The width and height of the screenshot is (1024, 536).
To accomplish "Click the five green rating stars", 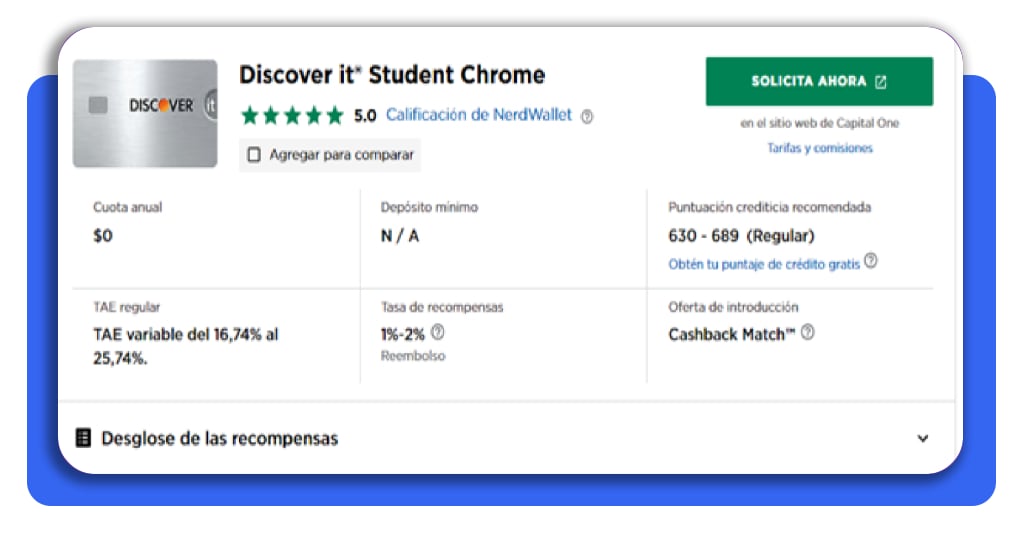I will pos(292,116).
